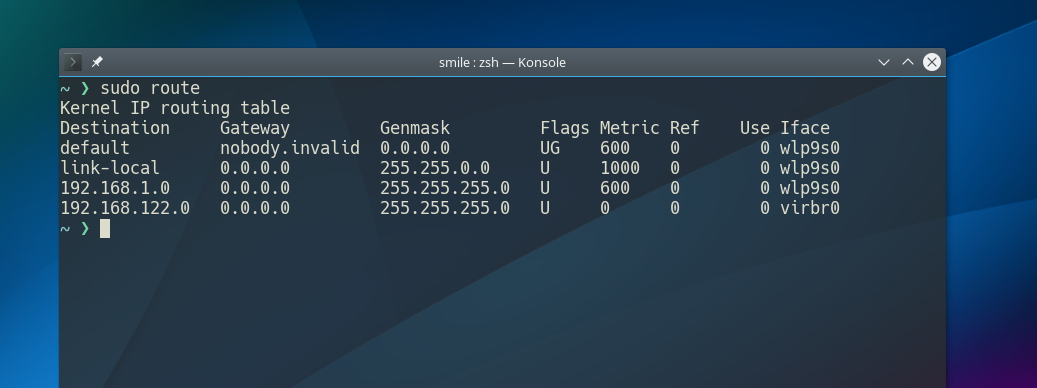Click the metric '0' in 192.168.122.0 row
The image size is (1037, 388).
tap(605, 208)
